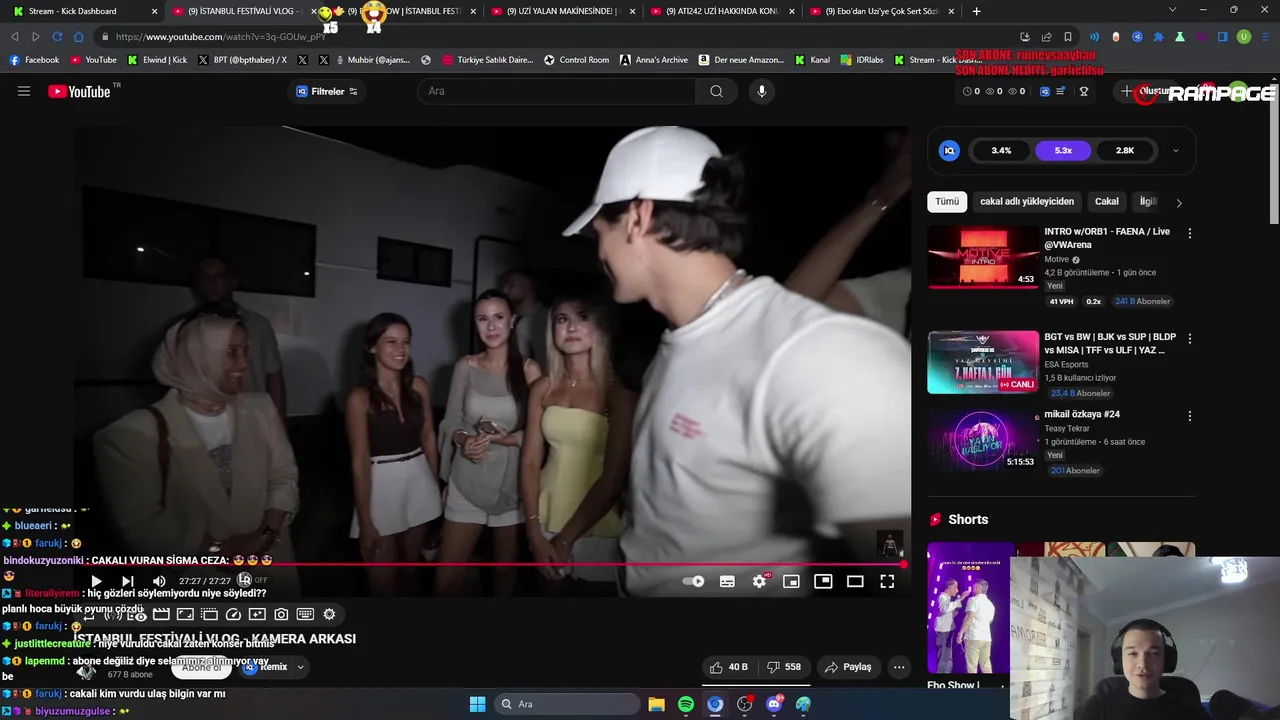Open picture-in-picture player icon
The height and width of the screenshot is (720, 1280).
click(823, 581)
